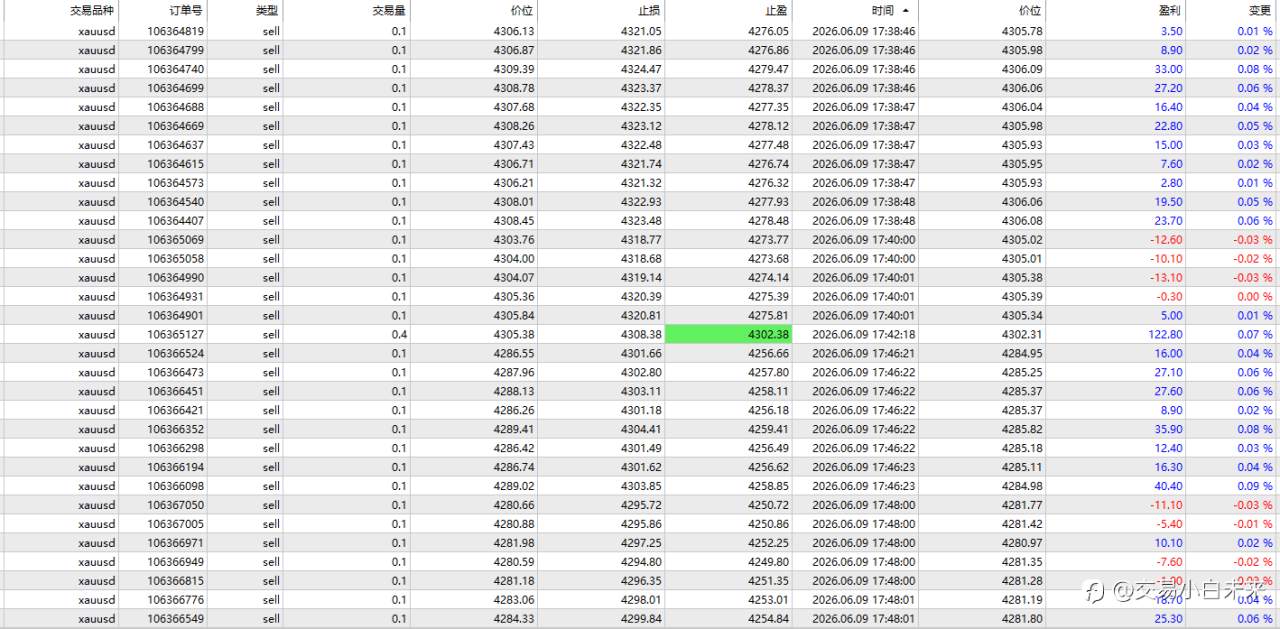1280x629 pixels.
Task: Click the profit value 25.30
Action: pyautogui.click(x=1169, y=620)
